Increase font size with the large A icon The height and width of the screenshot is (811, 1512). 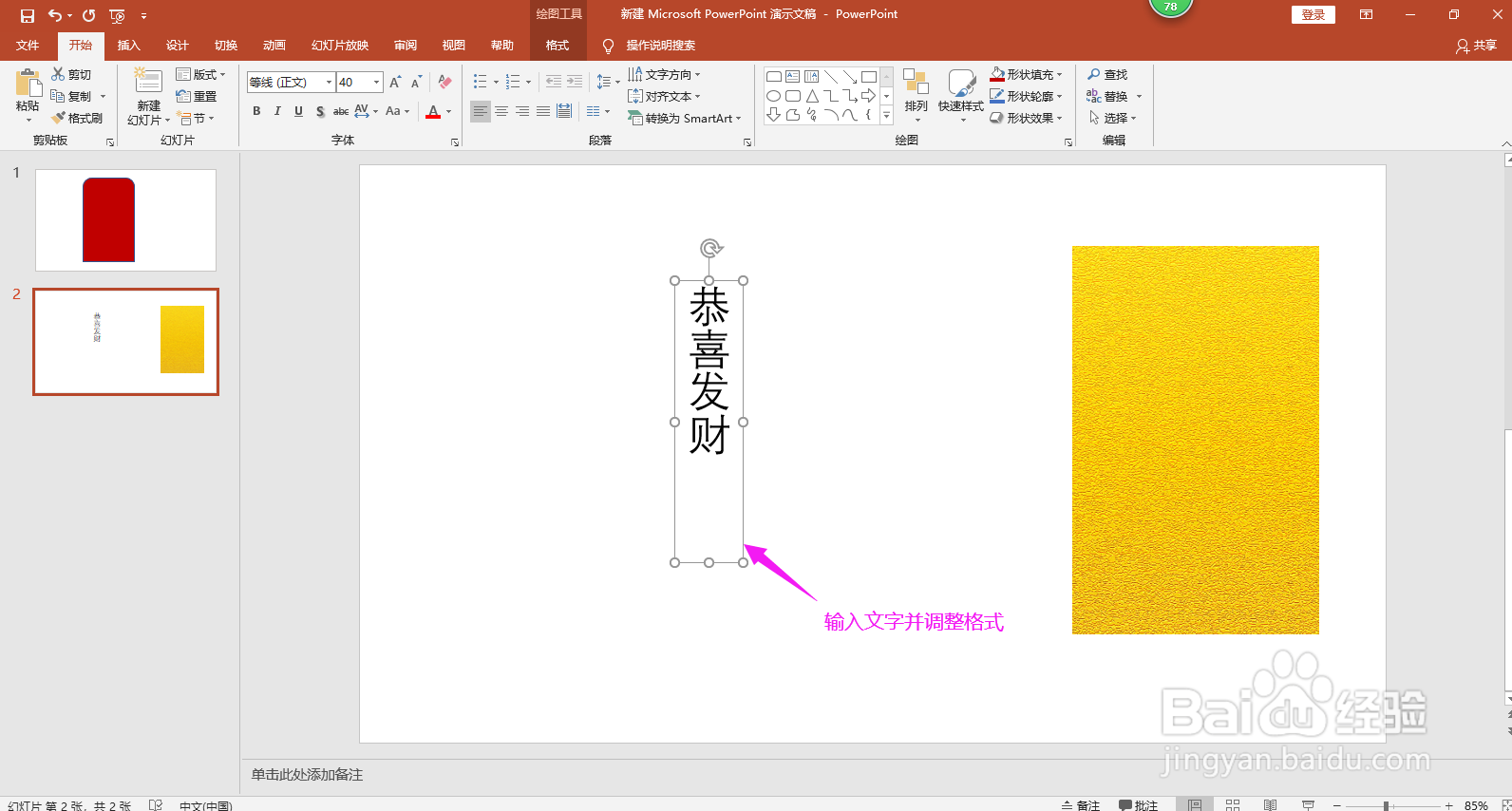coord(395,83)
